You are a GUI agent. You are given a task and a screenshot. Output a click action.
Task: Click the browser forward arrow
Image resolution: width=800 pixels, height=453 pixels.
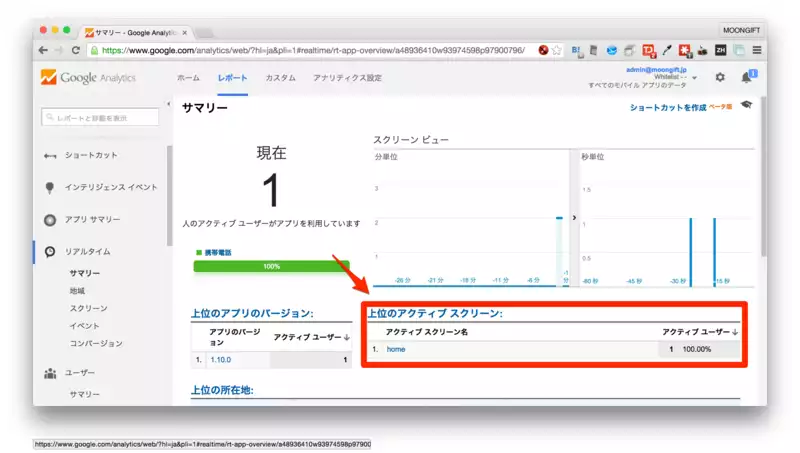point(59,50)
